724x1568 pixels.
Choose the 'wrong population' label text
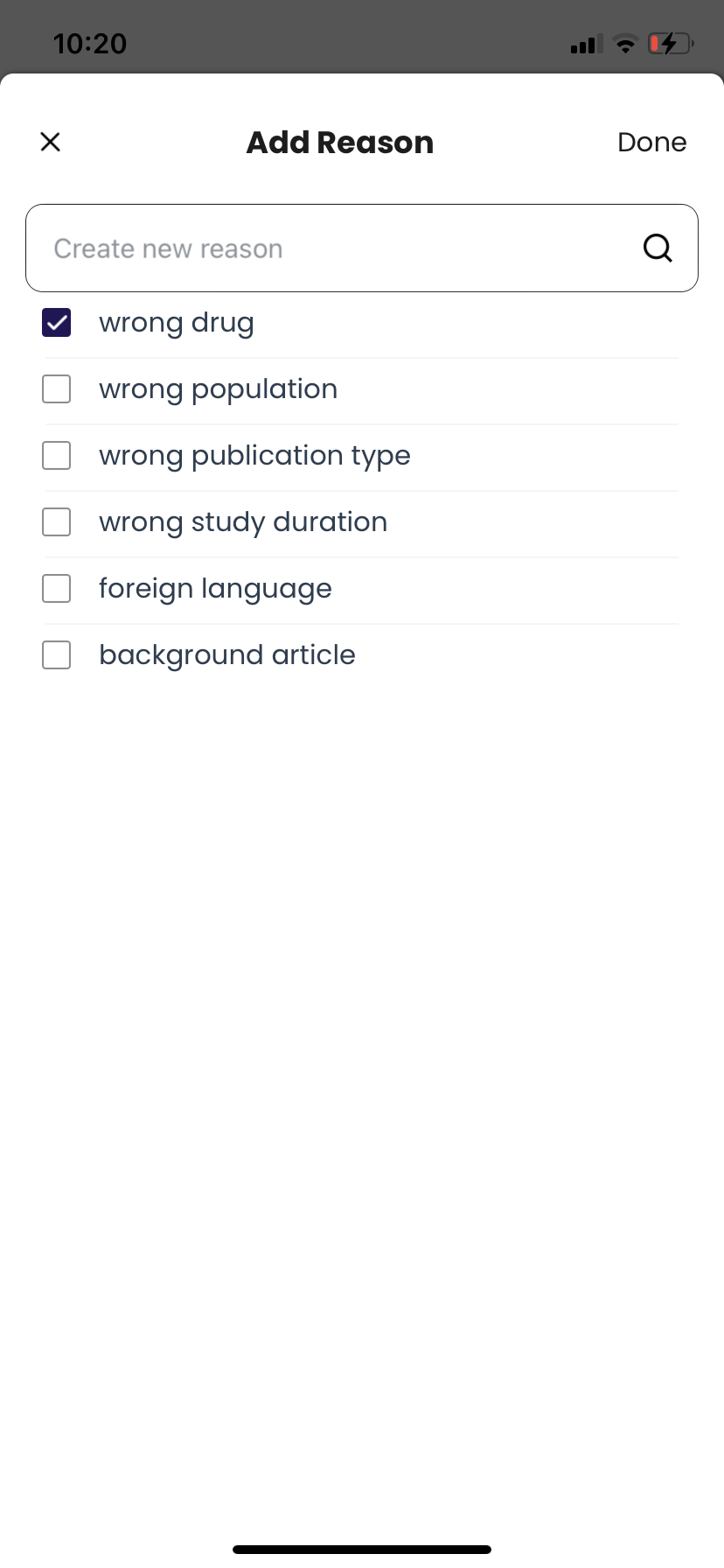click(x=219, y=389)
